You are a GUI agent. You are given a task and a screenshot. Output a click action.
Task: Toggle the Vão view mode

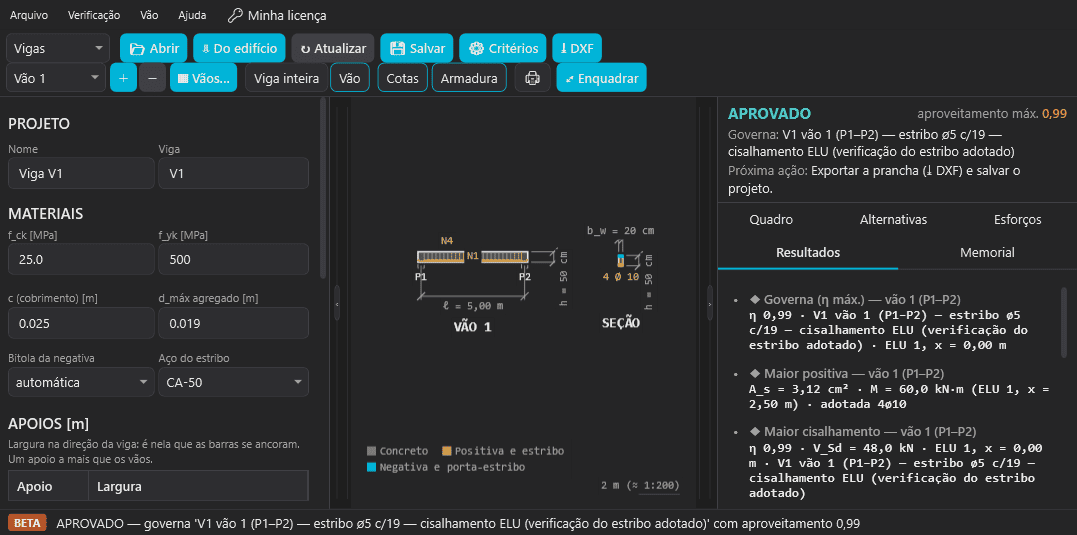pos(350,78)
